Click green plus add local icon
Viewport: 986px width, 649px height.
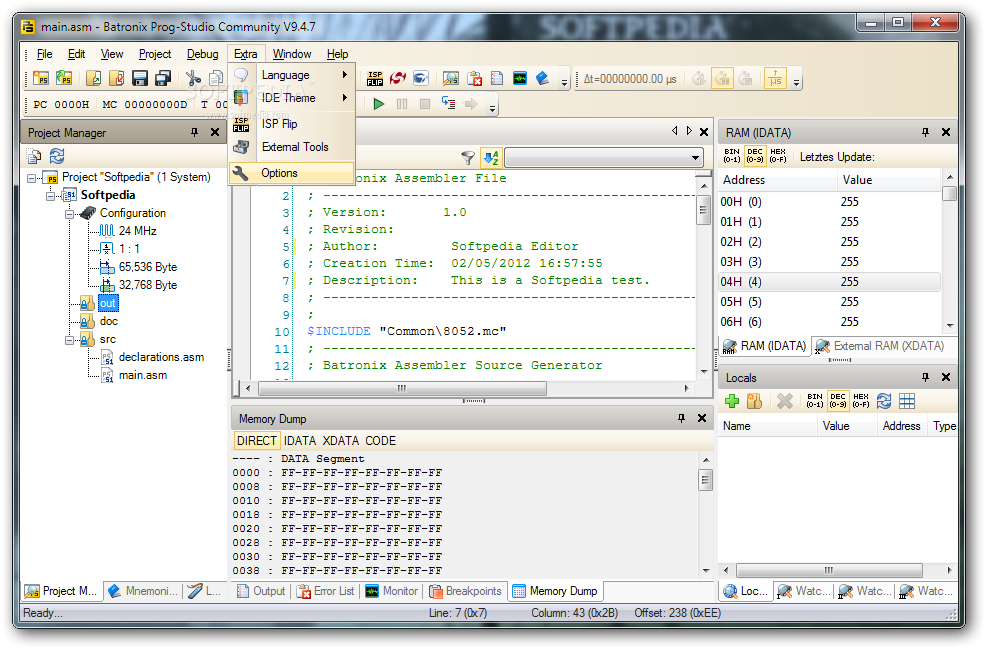731,401
